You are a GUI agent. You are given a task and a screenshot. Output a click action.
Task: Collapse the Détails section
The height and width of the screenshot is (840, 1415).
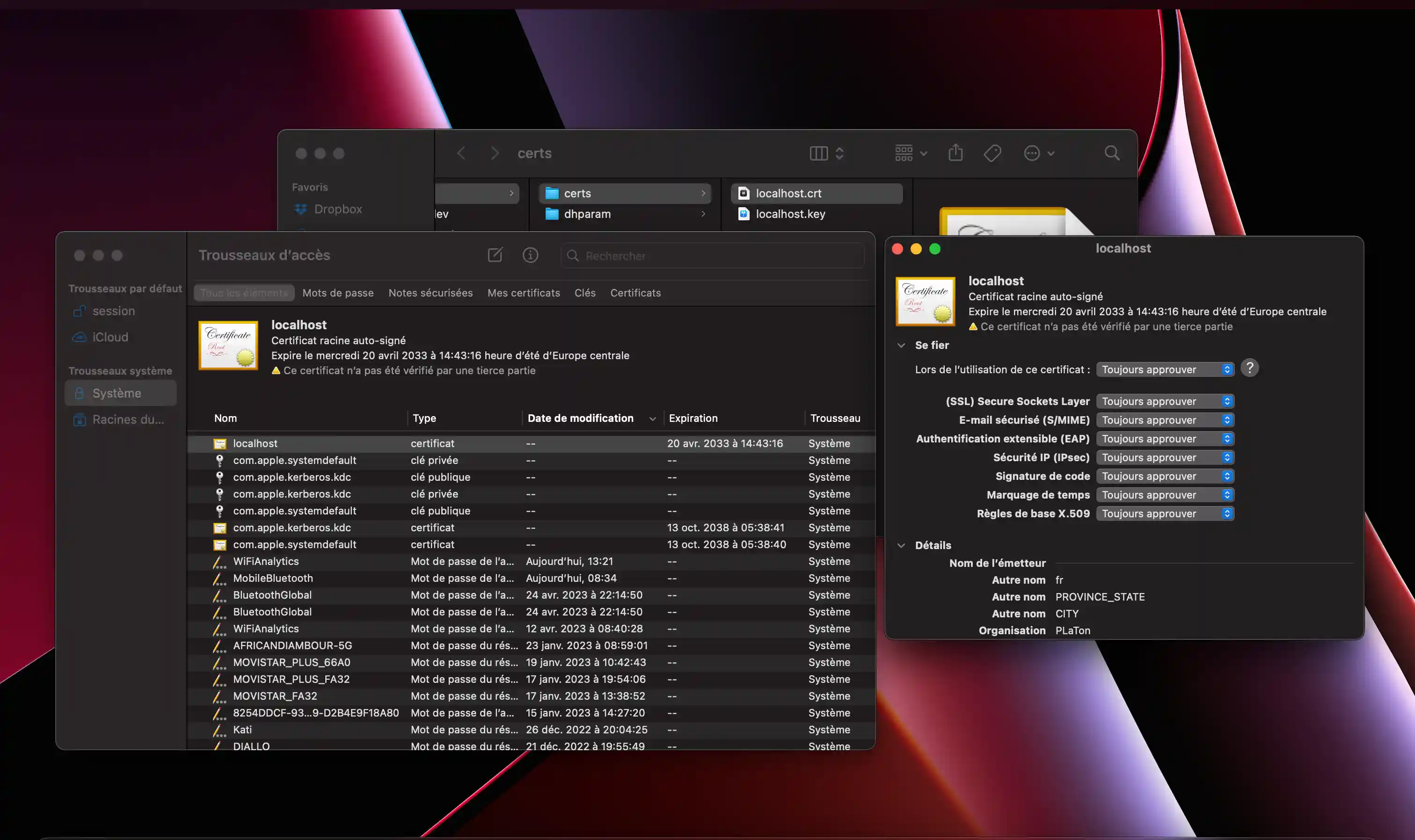point(901,545)
